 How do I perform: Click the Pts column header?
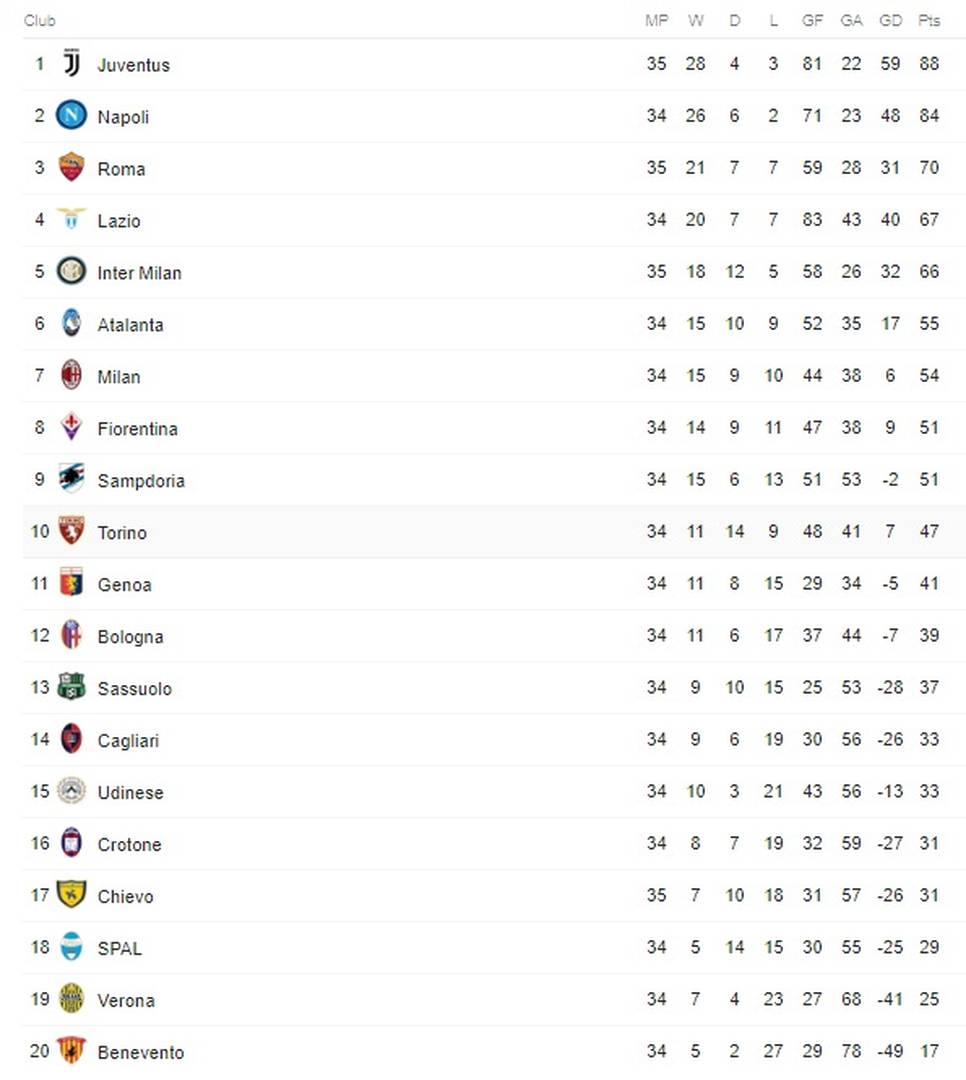coord(929,21)
